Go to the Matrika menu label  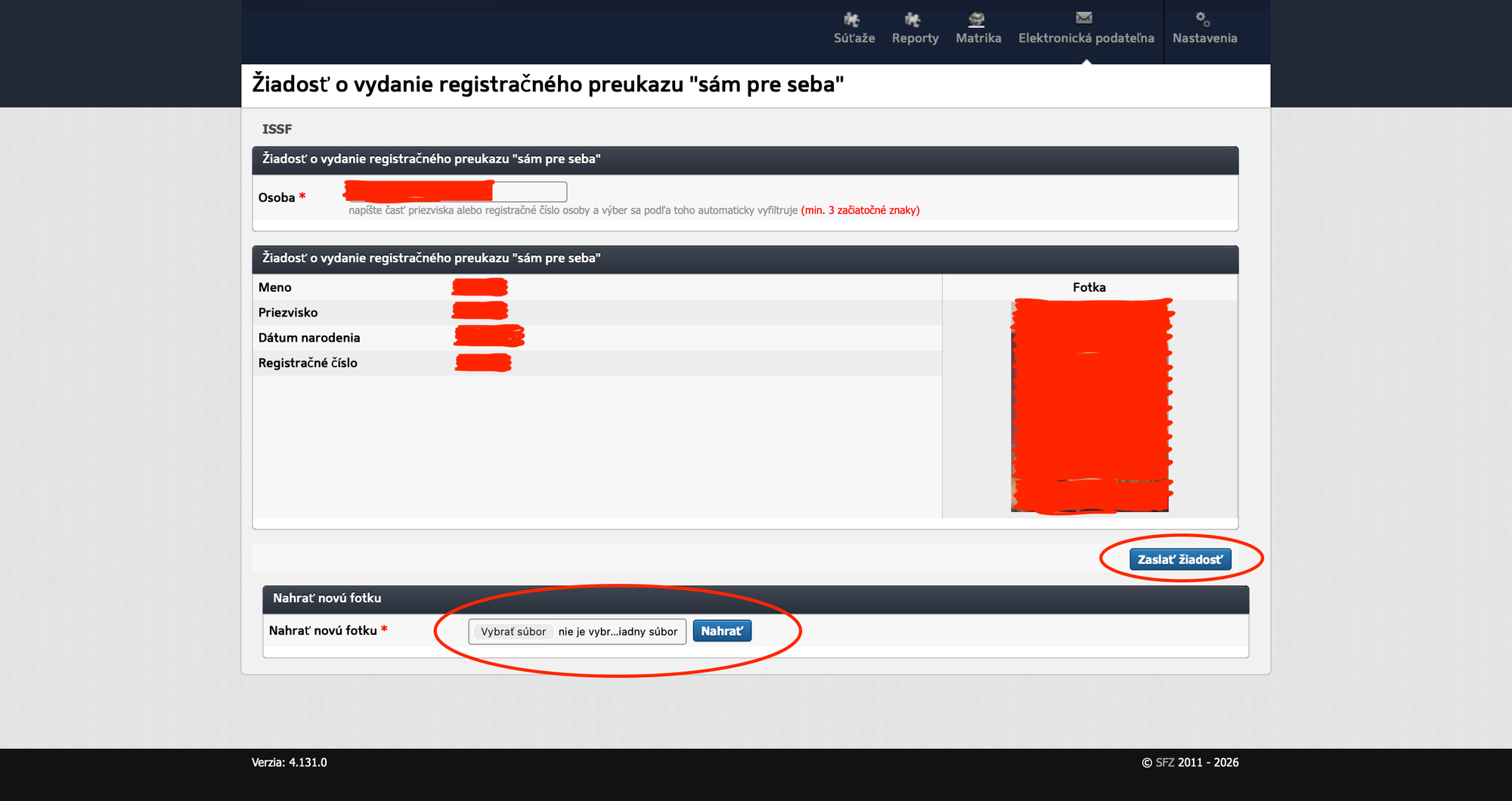coord(978,39)
